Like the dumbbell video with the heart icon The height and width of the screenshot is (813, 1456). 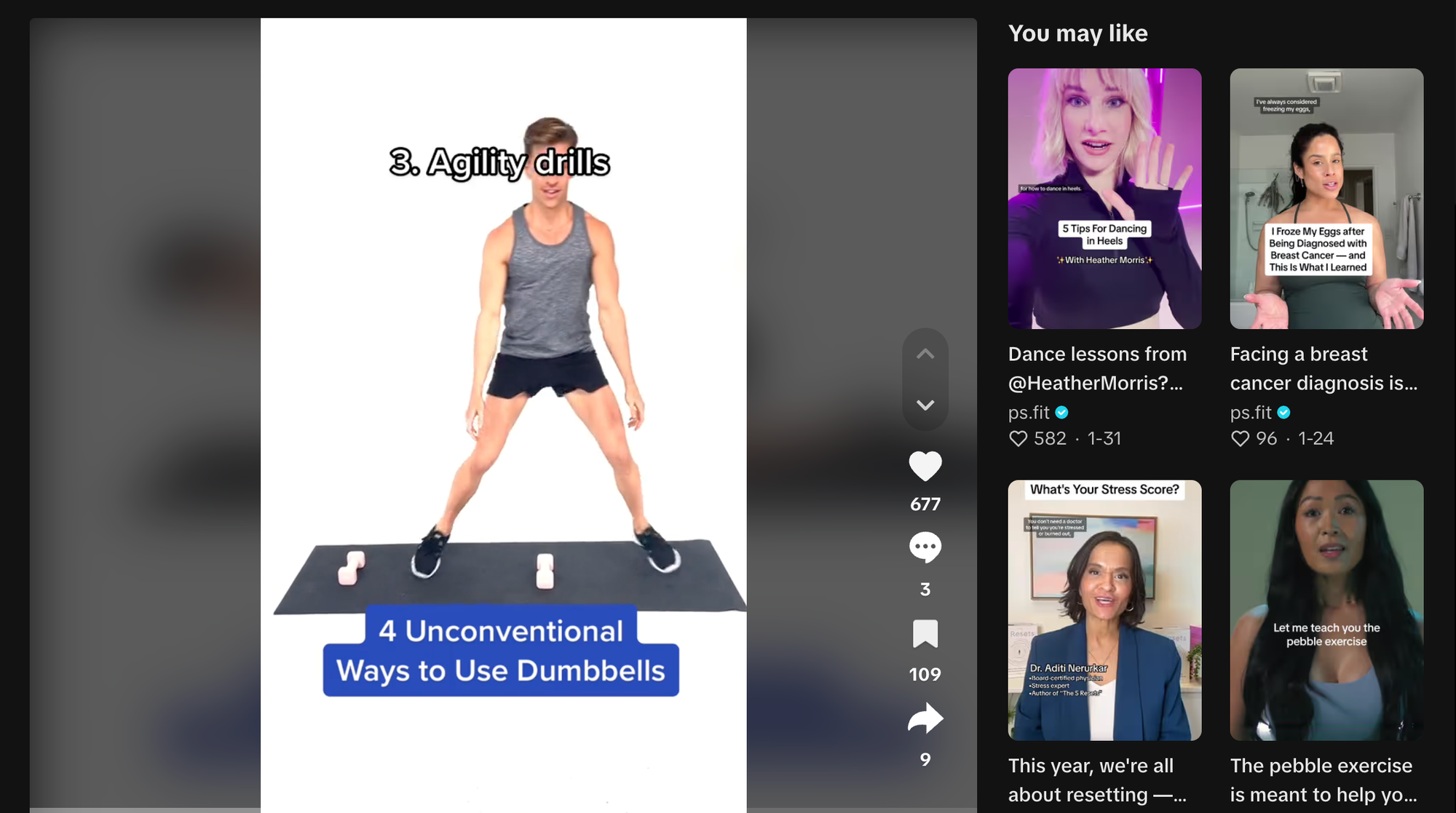(x=925, y=466)
